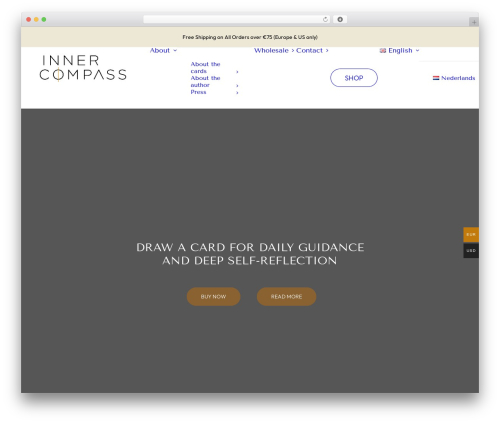Open the Contact page
500x423 pixels.
309,50
